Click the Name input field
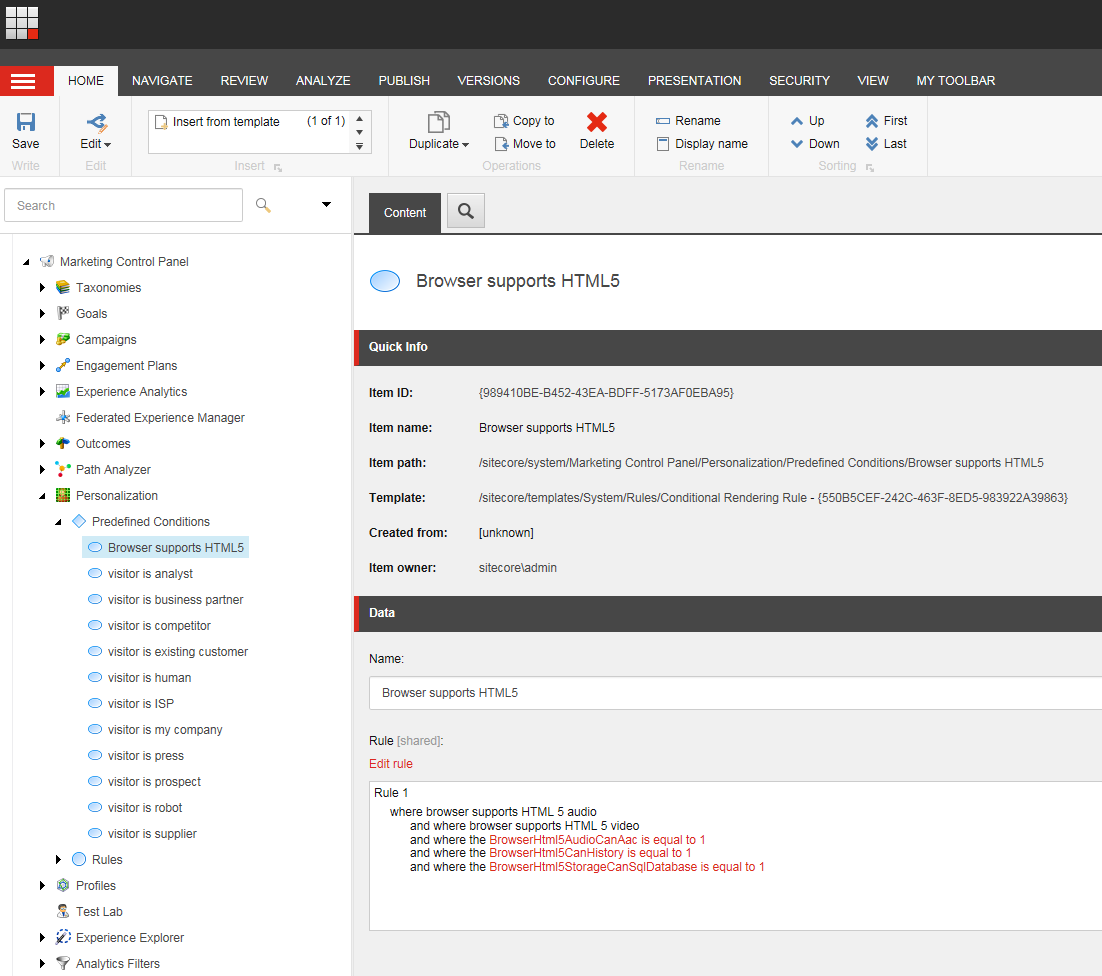The image size is (1102, 976). point(735,693)
